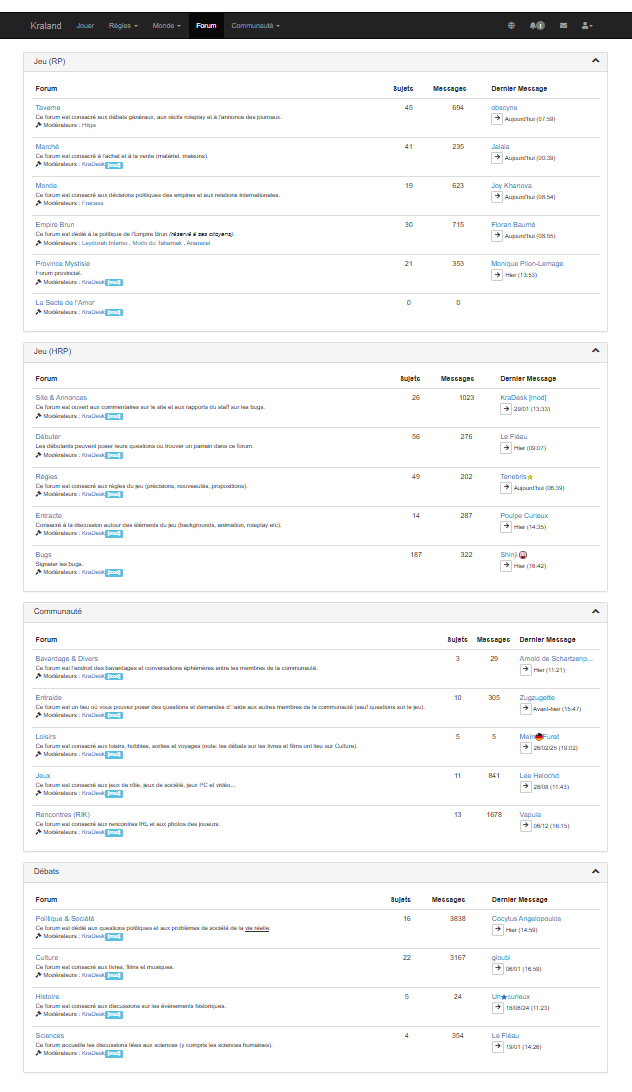
Task: Click the globe icon in navbar
Action: click(x=512, y=25)
